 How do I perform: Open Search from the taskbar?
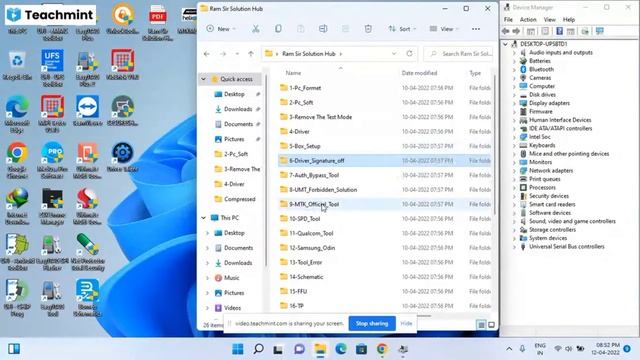click(x=258, y=349)
